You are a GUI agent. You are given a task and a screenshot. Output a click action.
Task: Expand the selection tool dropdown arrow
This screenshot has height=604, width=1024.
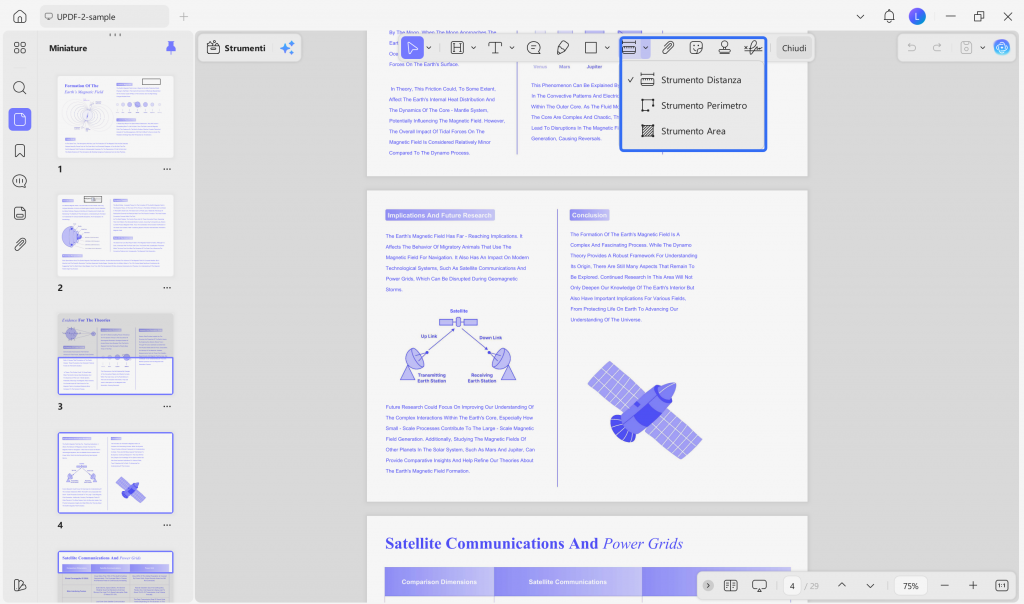tap(429, 48)
